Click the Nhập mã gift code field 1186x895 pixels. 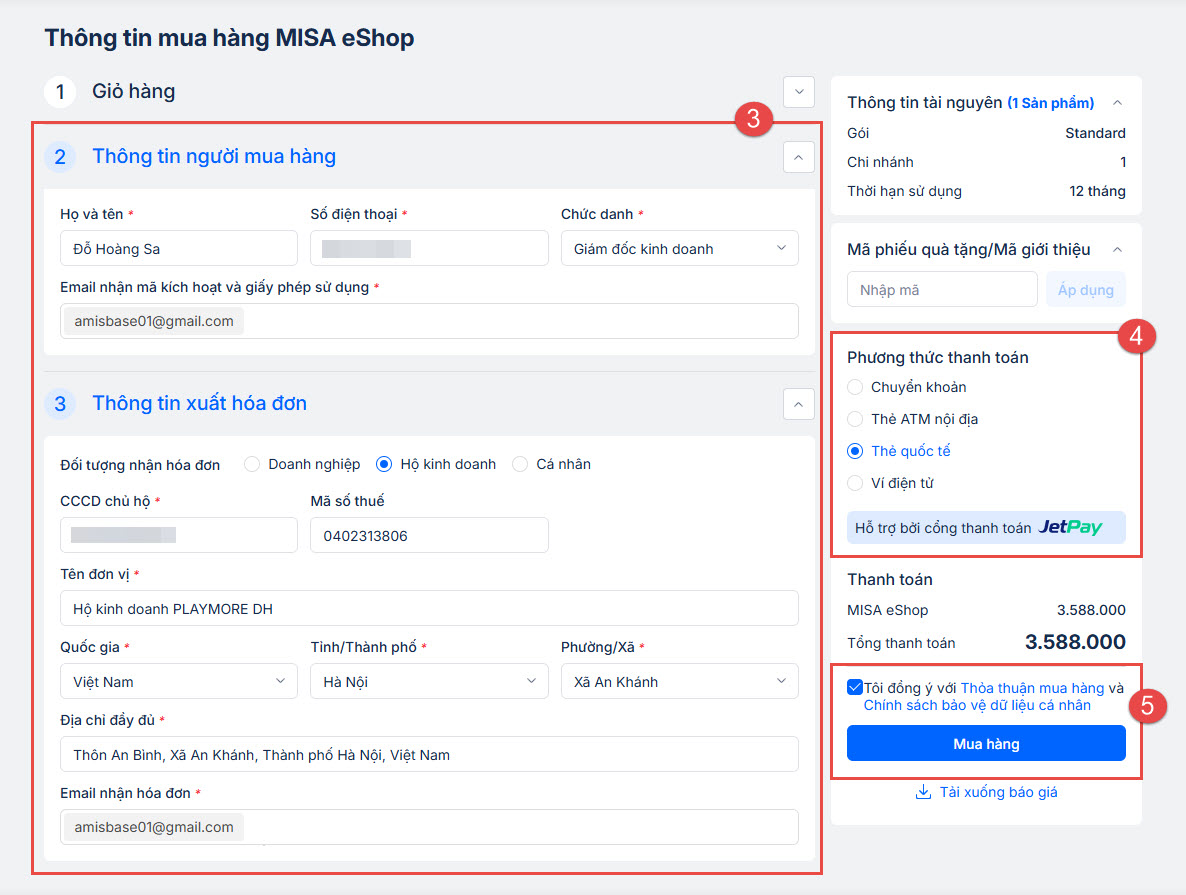[x=942, y=290]
